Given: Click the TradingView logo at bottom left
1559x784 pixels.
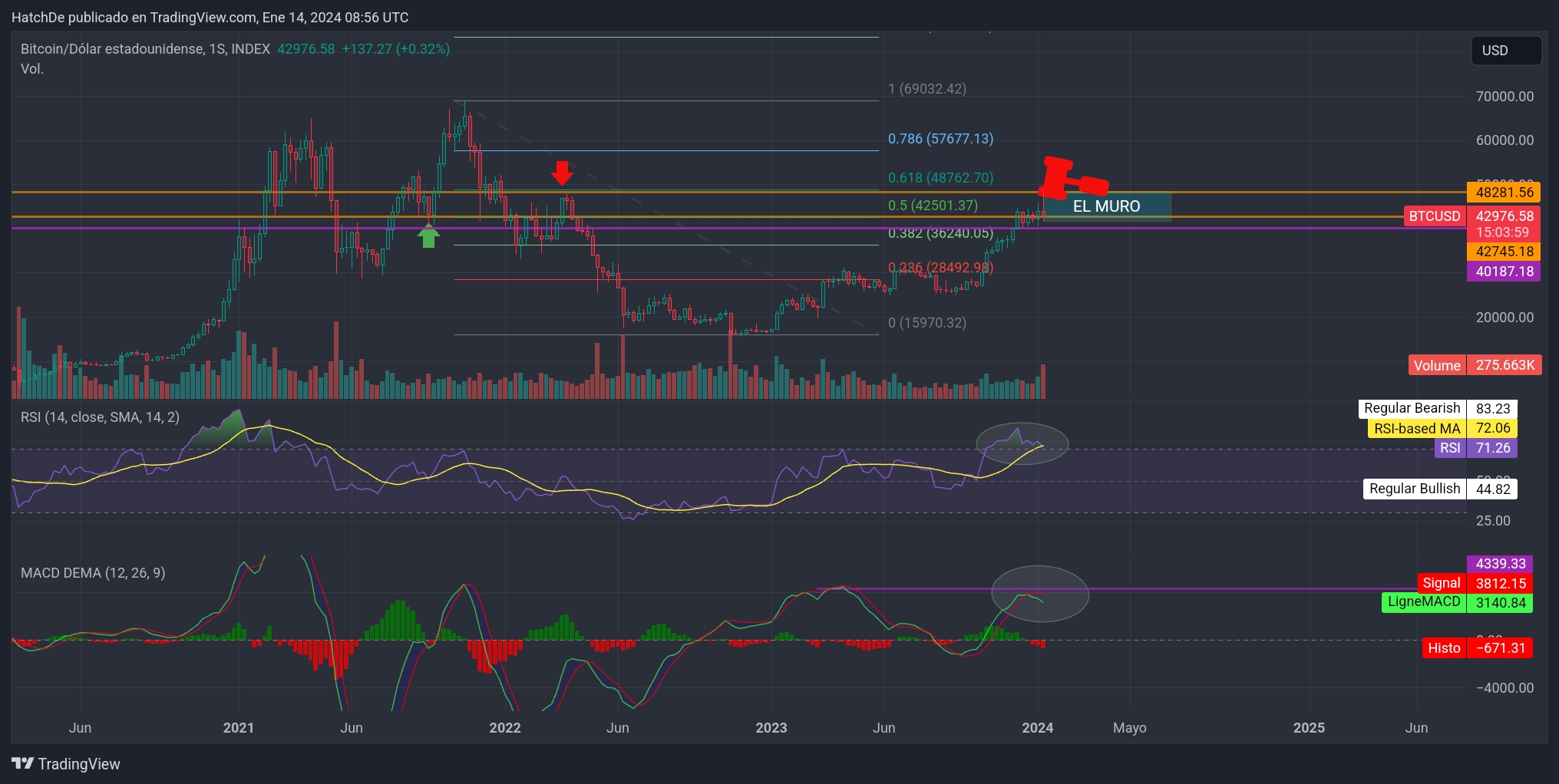Looking at the screenshot, I should pyautogui.click(x=64, y=764).
